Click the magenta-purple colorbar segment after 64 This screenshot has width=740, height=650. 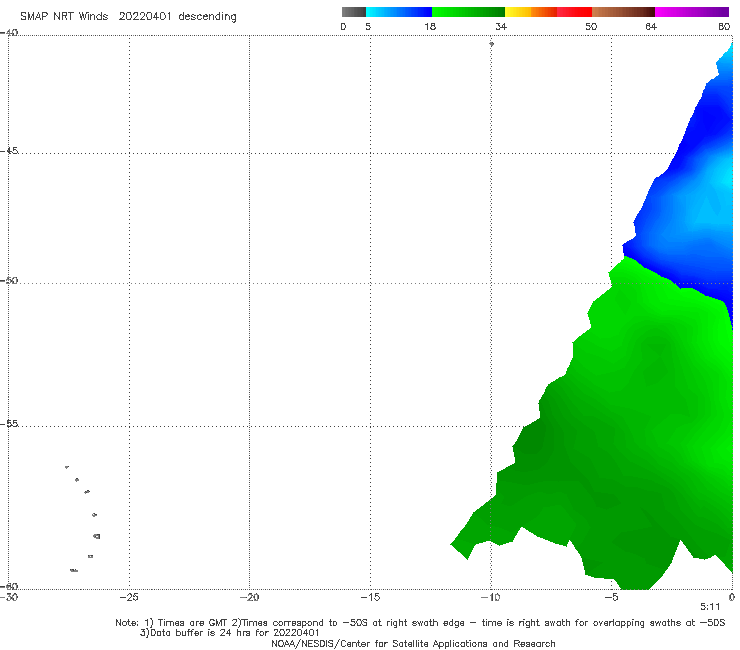[691, 12]
